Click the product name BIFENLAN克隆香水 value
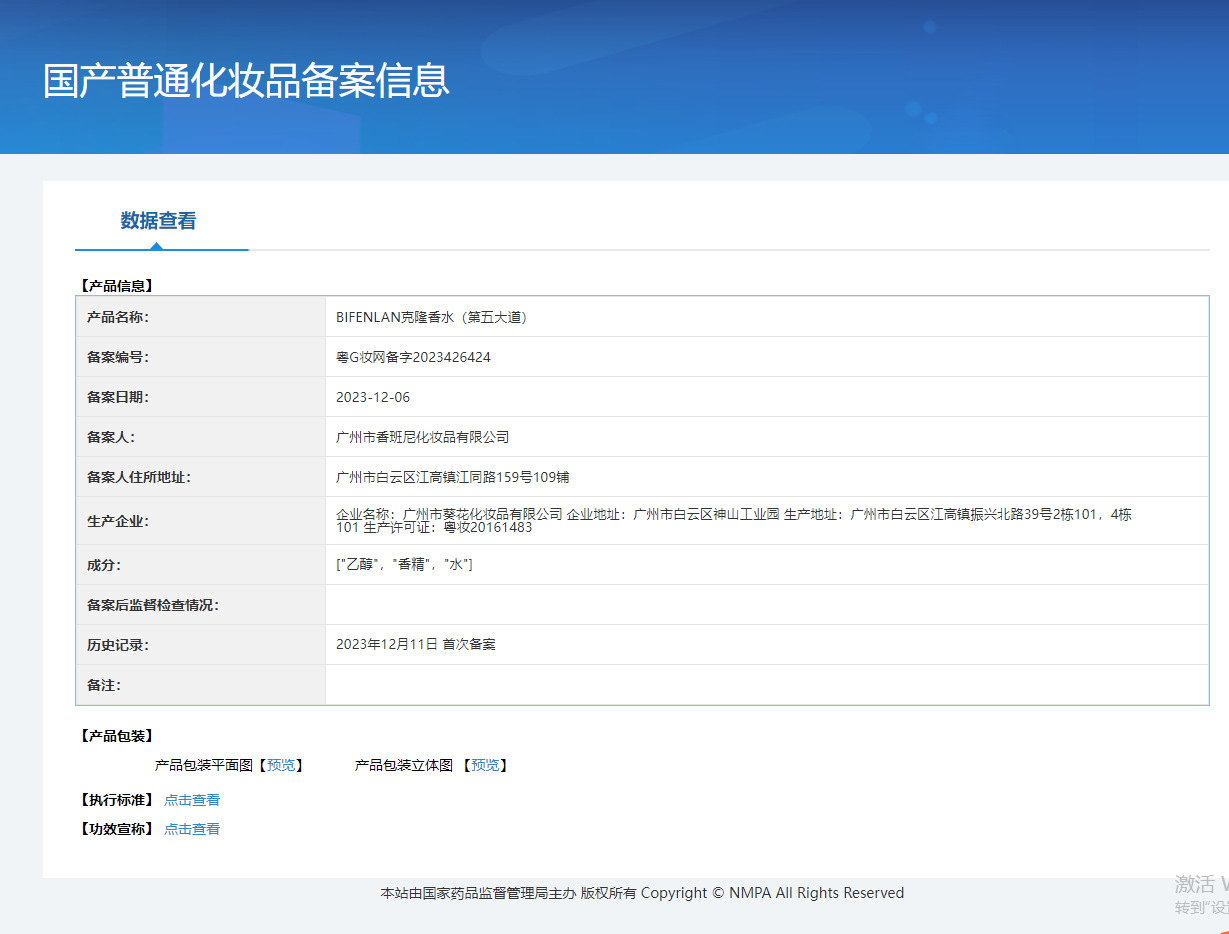The image size is (1229, 934). [x=431, y=317]
